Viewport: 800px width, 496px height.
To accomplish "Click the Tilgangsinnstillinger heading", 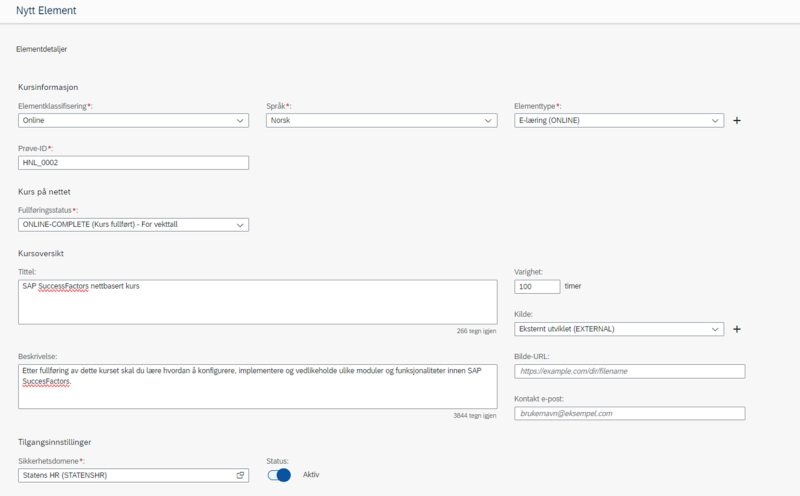I will coord(55,442).
